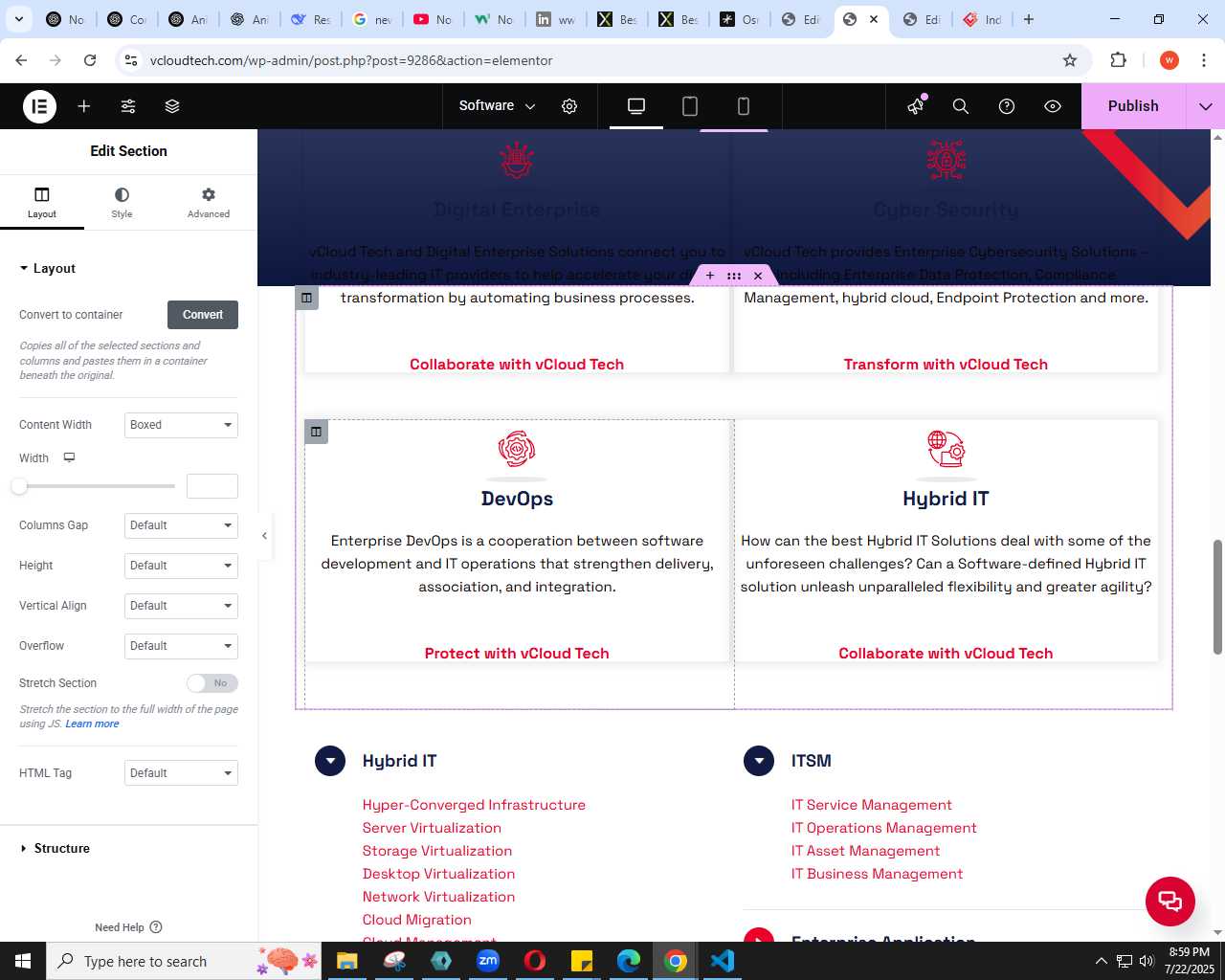Click the browser address bar URL
The width and height of the screenshot is (1225, 980).
coord(351,60)
